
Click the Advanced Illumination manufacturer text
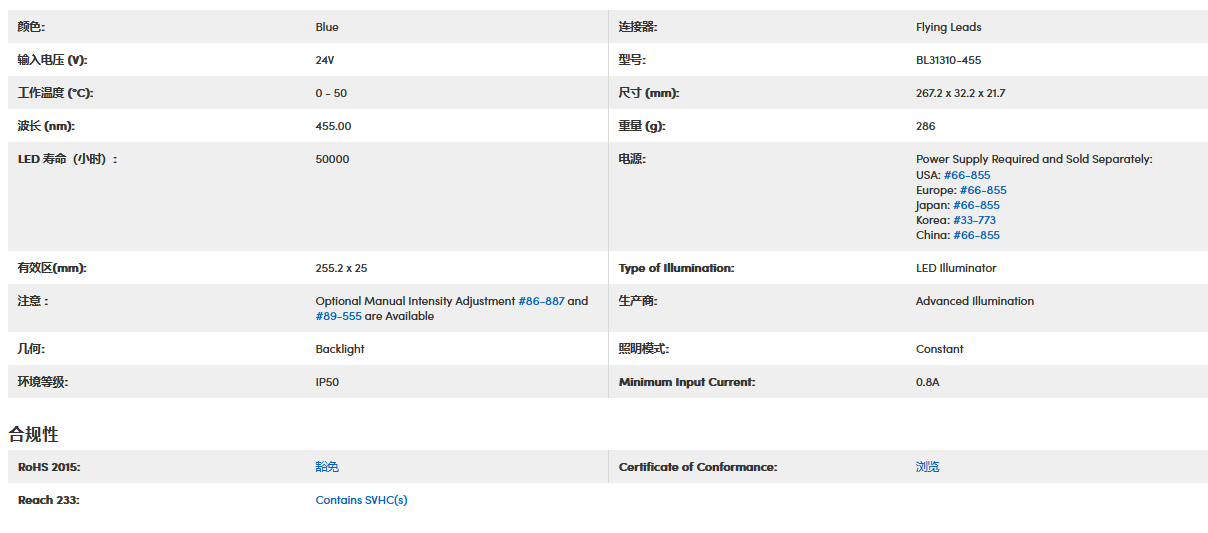point(974,301)
